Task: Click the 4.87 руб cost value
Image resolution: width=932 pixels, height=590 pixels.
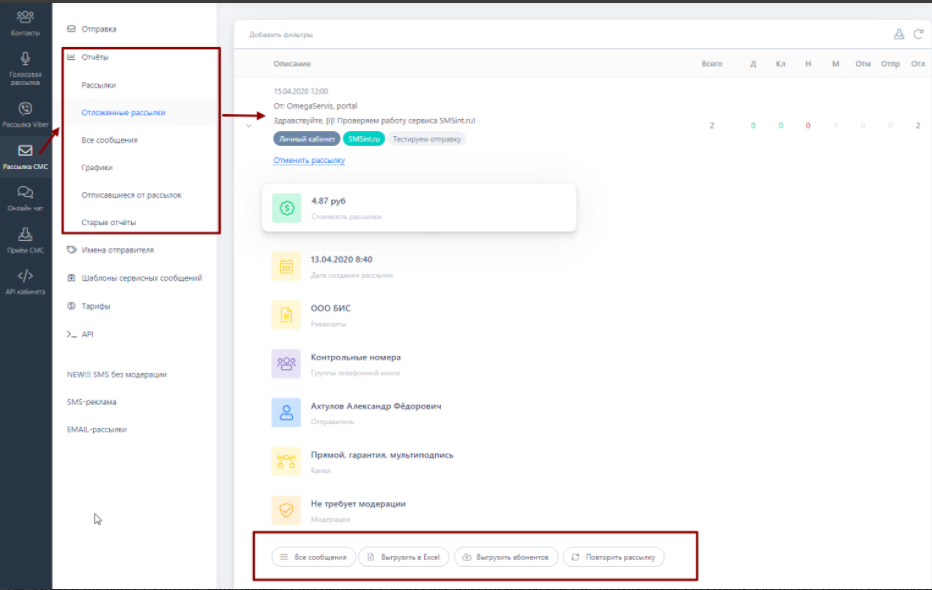Action: click(328, 201)
